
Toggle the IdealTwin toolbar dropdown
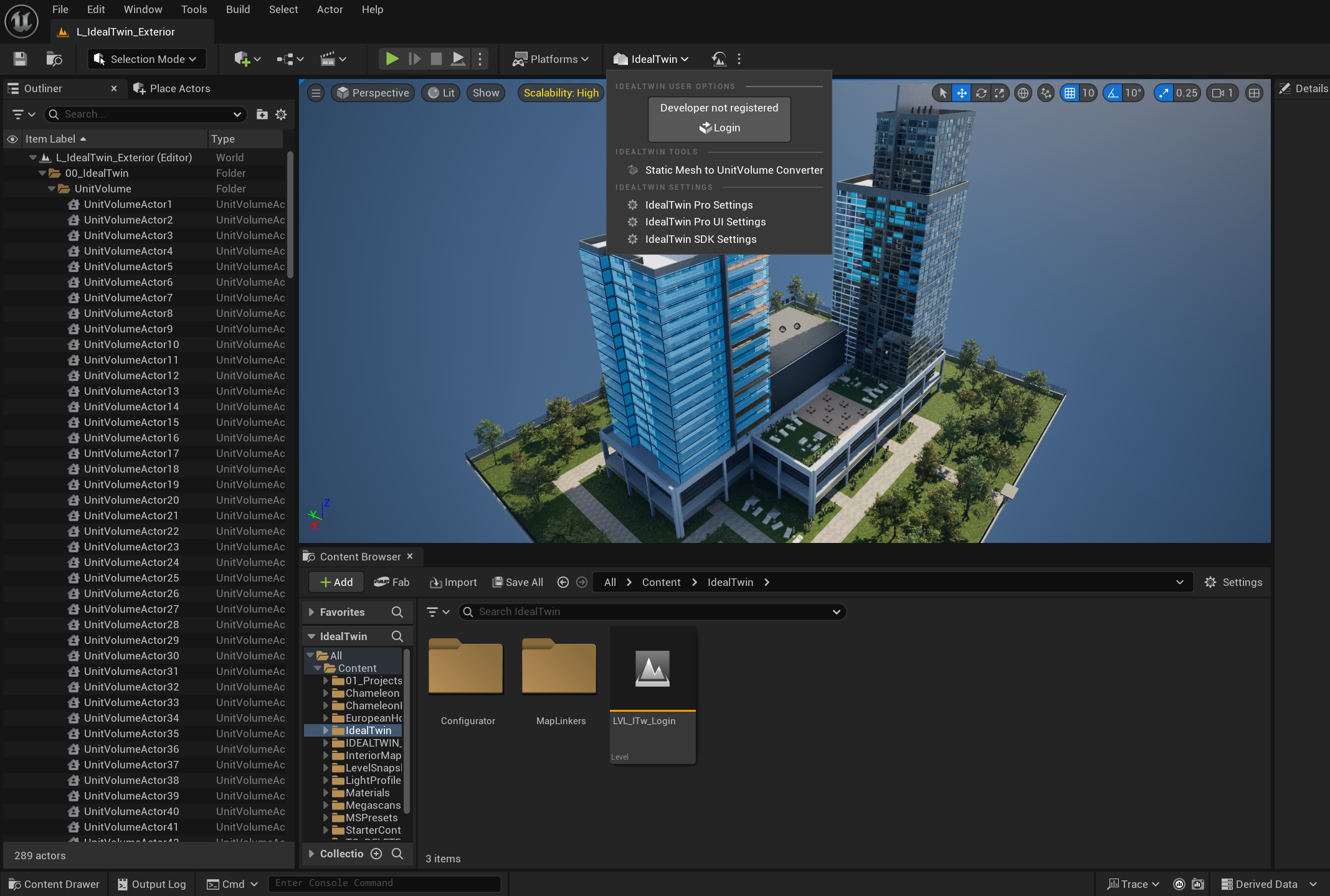pos(651,59)
